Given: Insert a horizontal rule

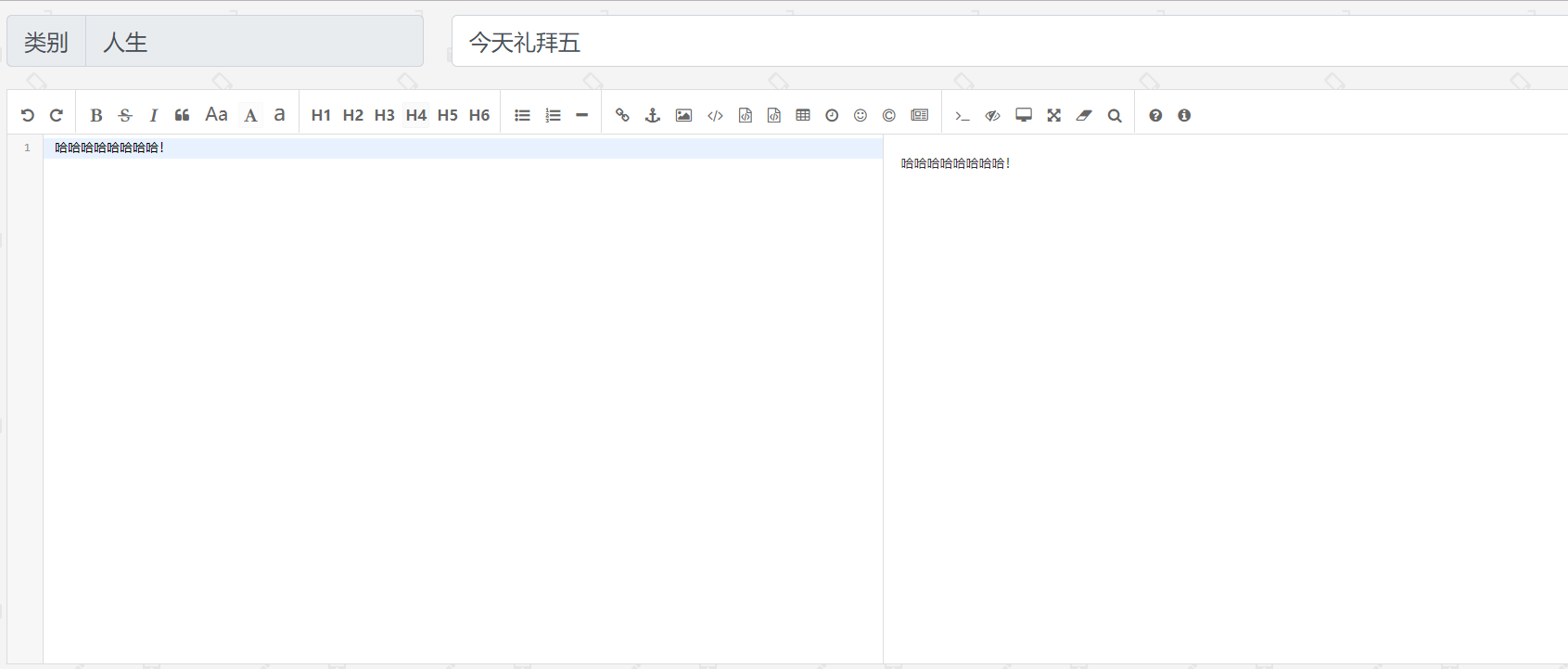Looking at the screenshot, I should (582, 115).
